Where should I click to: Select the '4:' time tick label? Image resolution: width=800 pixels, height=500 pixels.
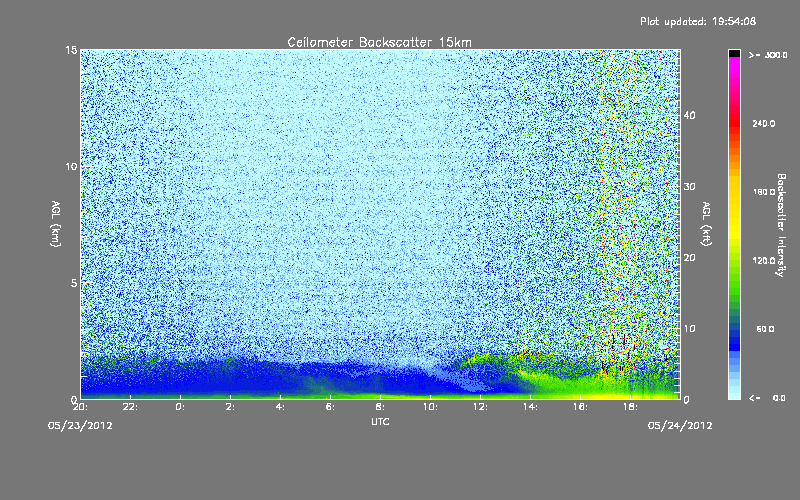[280, 407]
